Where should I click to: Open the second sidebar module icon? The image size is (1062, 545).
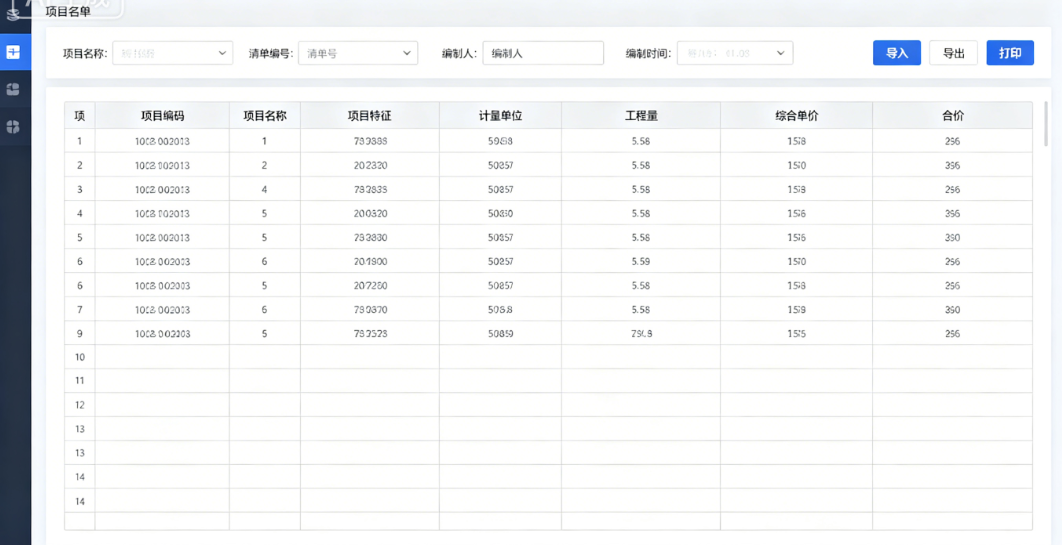[13, 89]
